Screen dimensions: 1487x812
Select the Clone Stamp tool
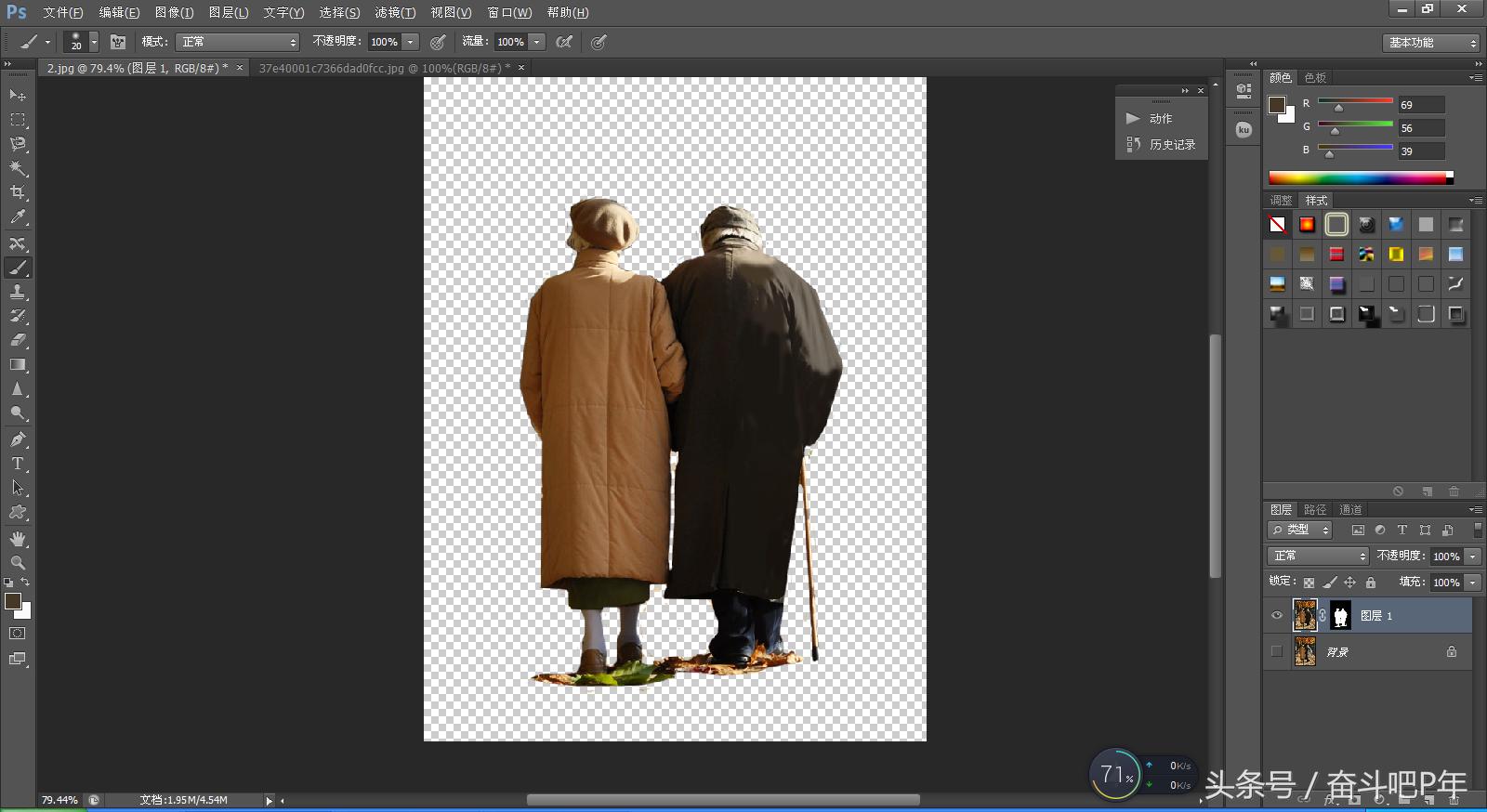pyautogui.click(x=18, y=292)
